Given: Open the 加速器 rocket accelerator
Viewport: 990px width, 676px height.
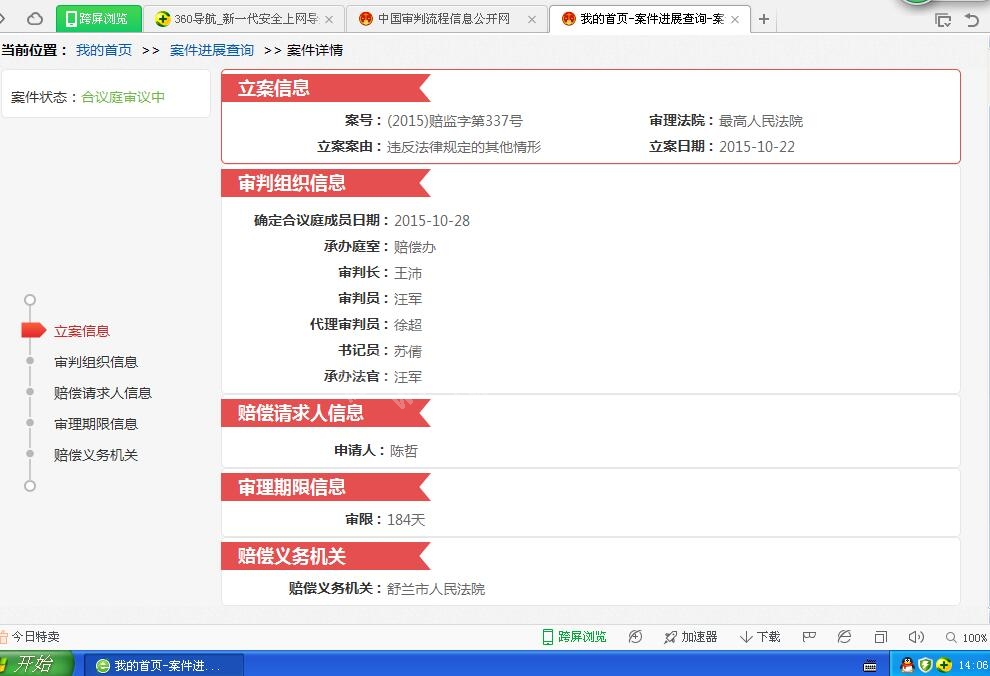Looking at the screenshot, I should click(x=691, y=637).
